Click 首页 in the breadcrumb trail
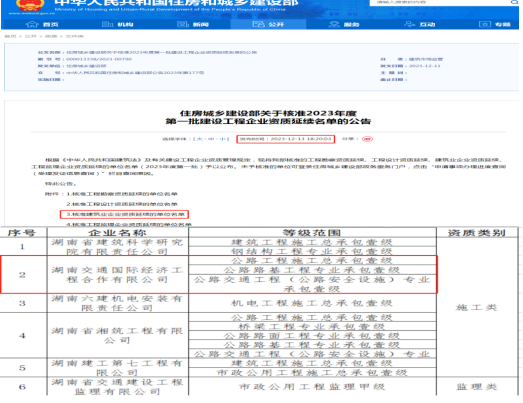523x403 pixels. pyautogui.click(x=10, y=36)
